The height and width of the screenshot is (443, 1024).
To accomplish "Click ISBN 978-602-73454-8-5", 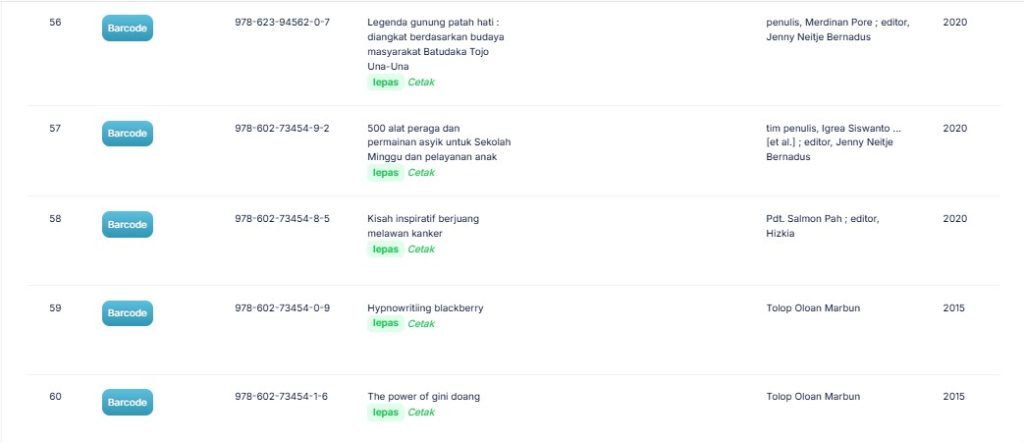I will [282, 219].
